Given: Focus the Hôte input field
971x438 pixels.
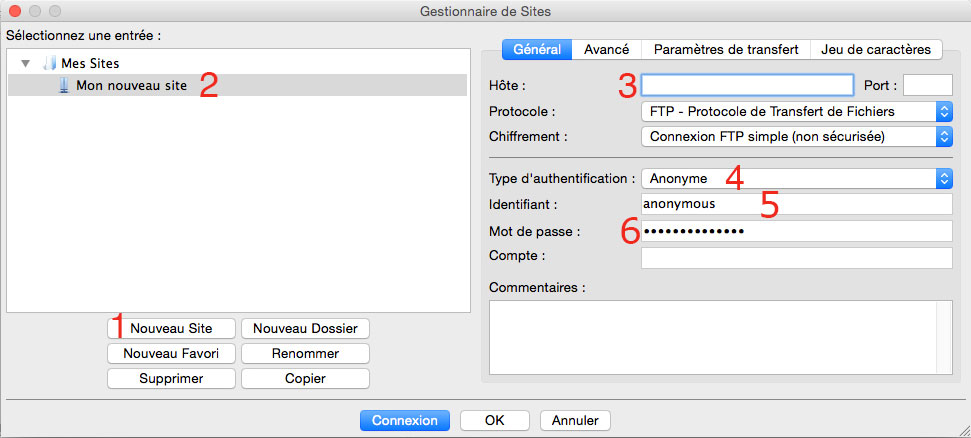Looking at the screenshot, I should click(747, 85).
